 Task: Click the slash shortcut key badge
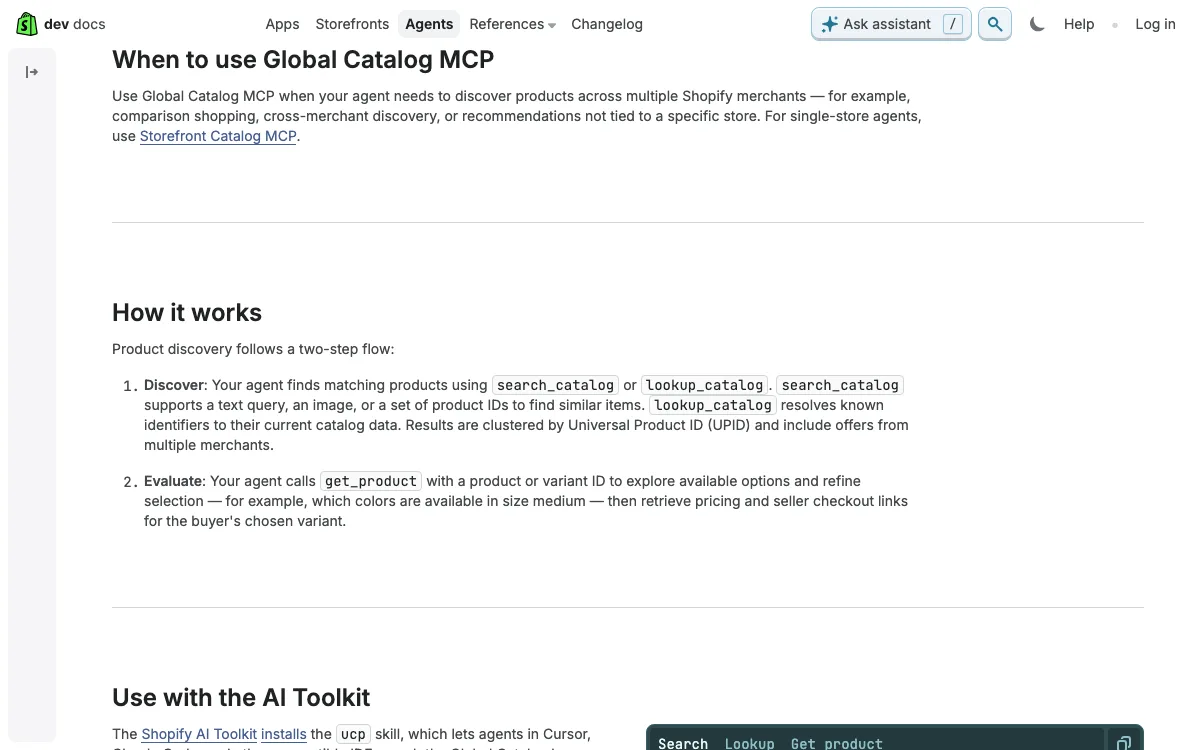(953, 24)
